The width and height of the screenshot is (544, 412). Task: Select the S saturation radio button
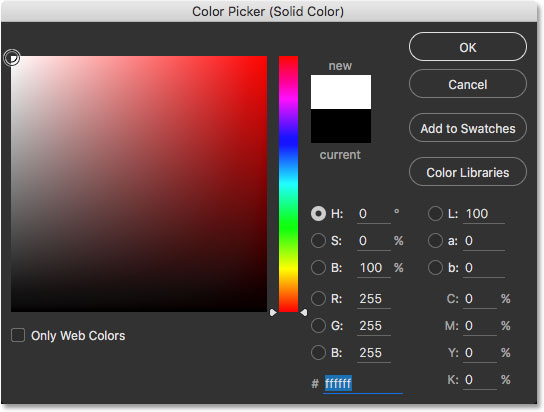click(x=318, y=241)
